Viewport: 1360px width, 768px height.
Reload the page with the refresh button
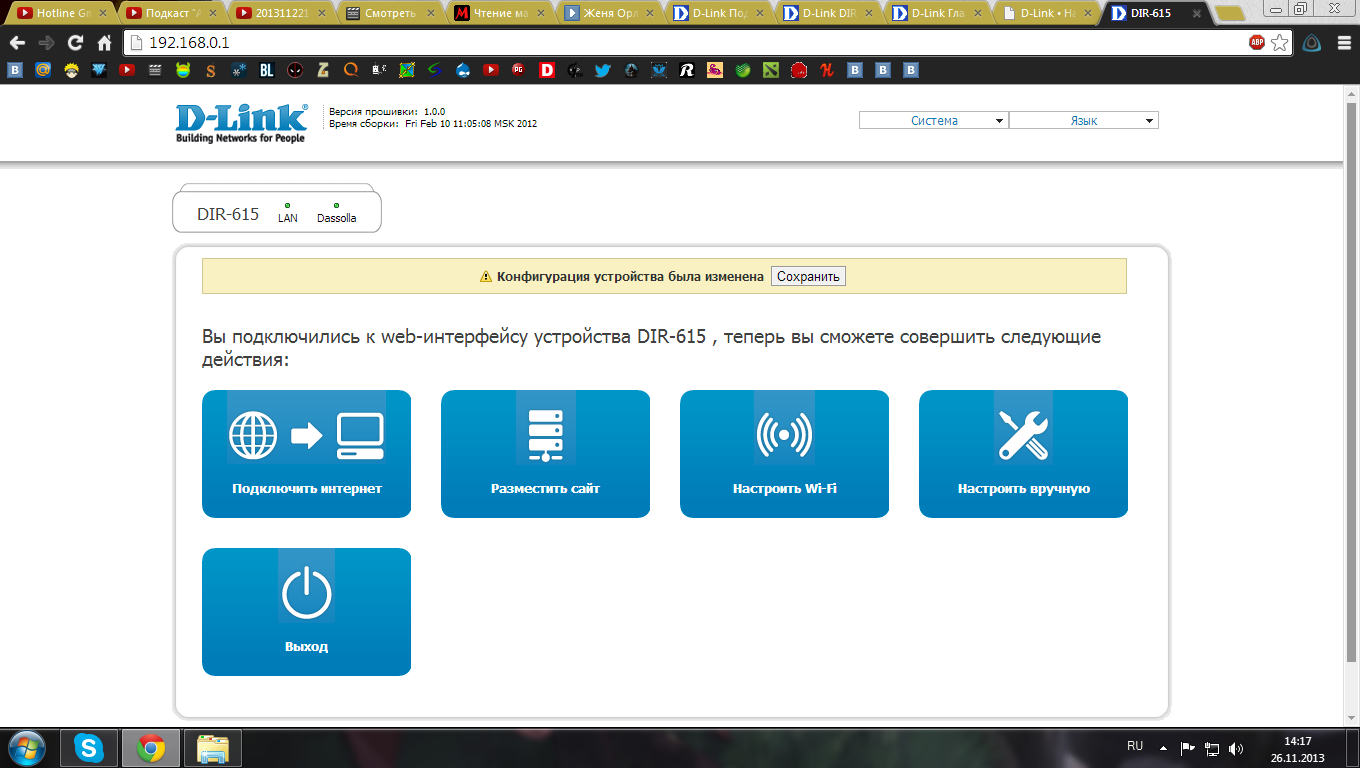(x=75, y=43)
